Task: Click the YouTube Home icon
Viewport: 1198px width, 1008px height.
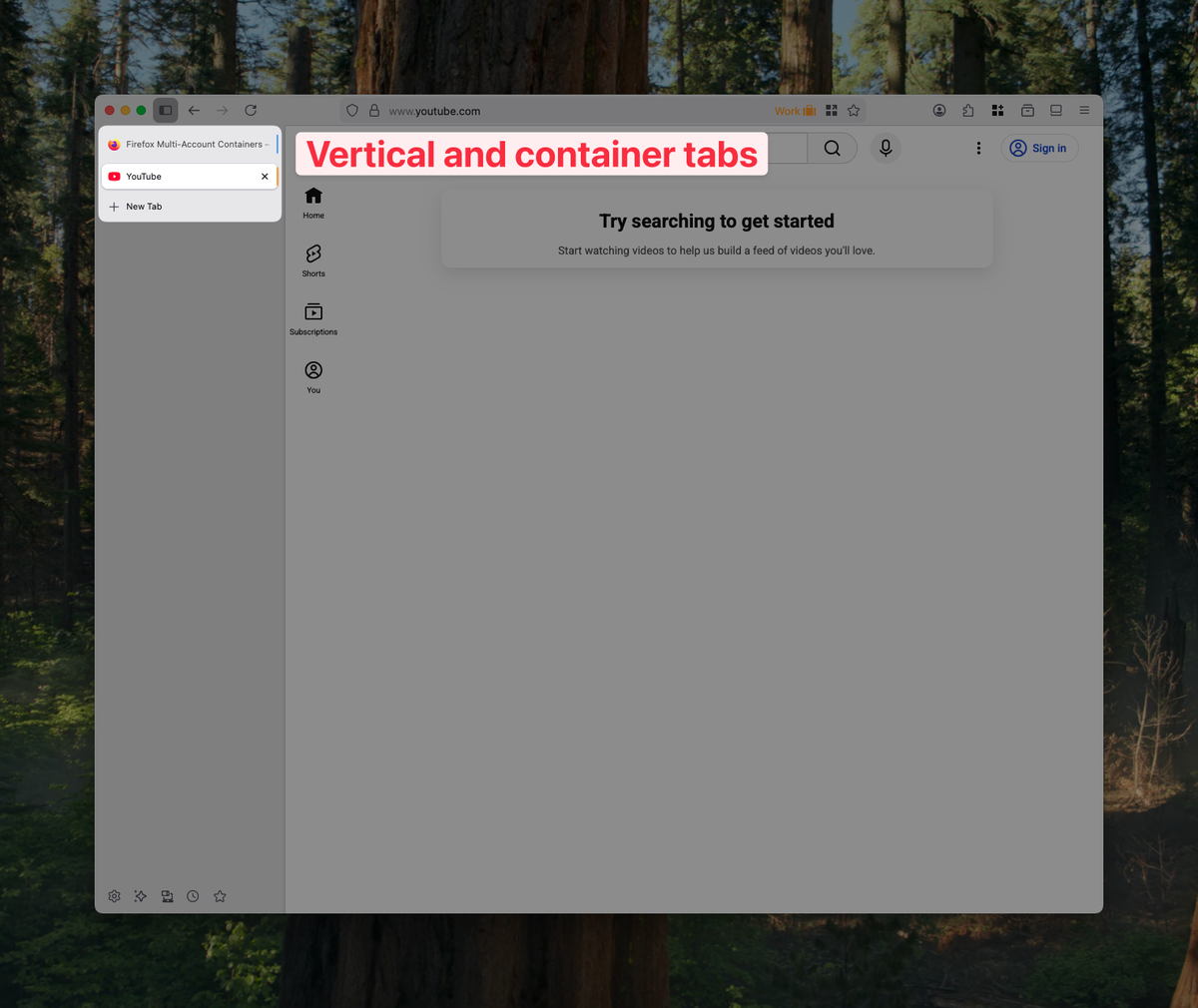Action: 312,201
